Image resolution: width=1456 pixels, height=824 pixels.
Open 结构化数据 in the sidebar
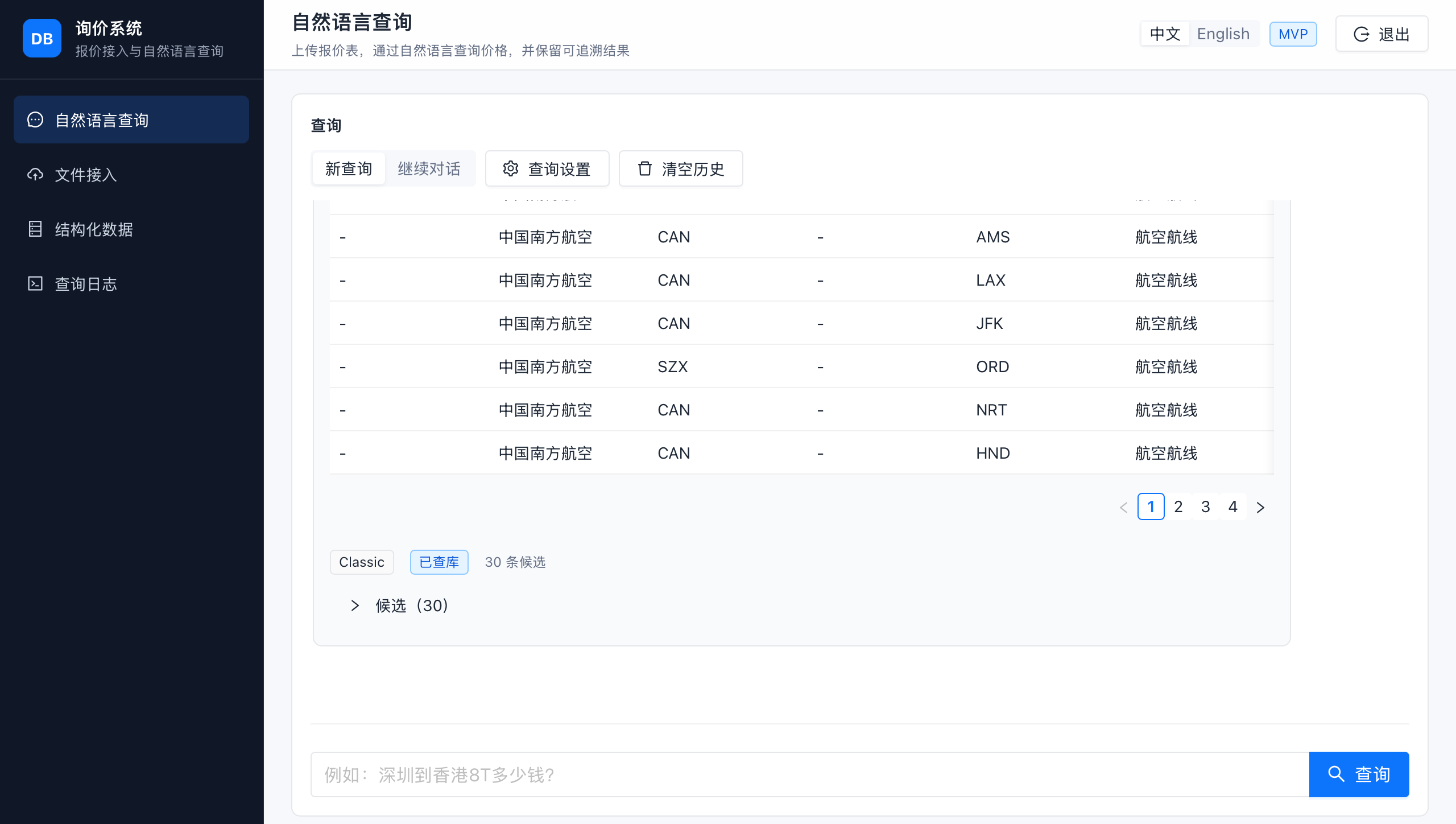131,229
